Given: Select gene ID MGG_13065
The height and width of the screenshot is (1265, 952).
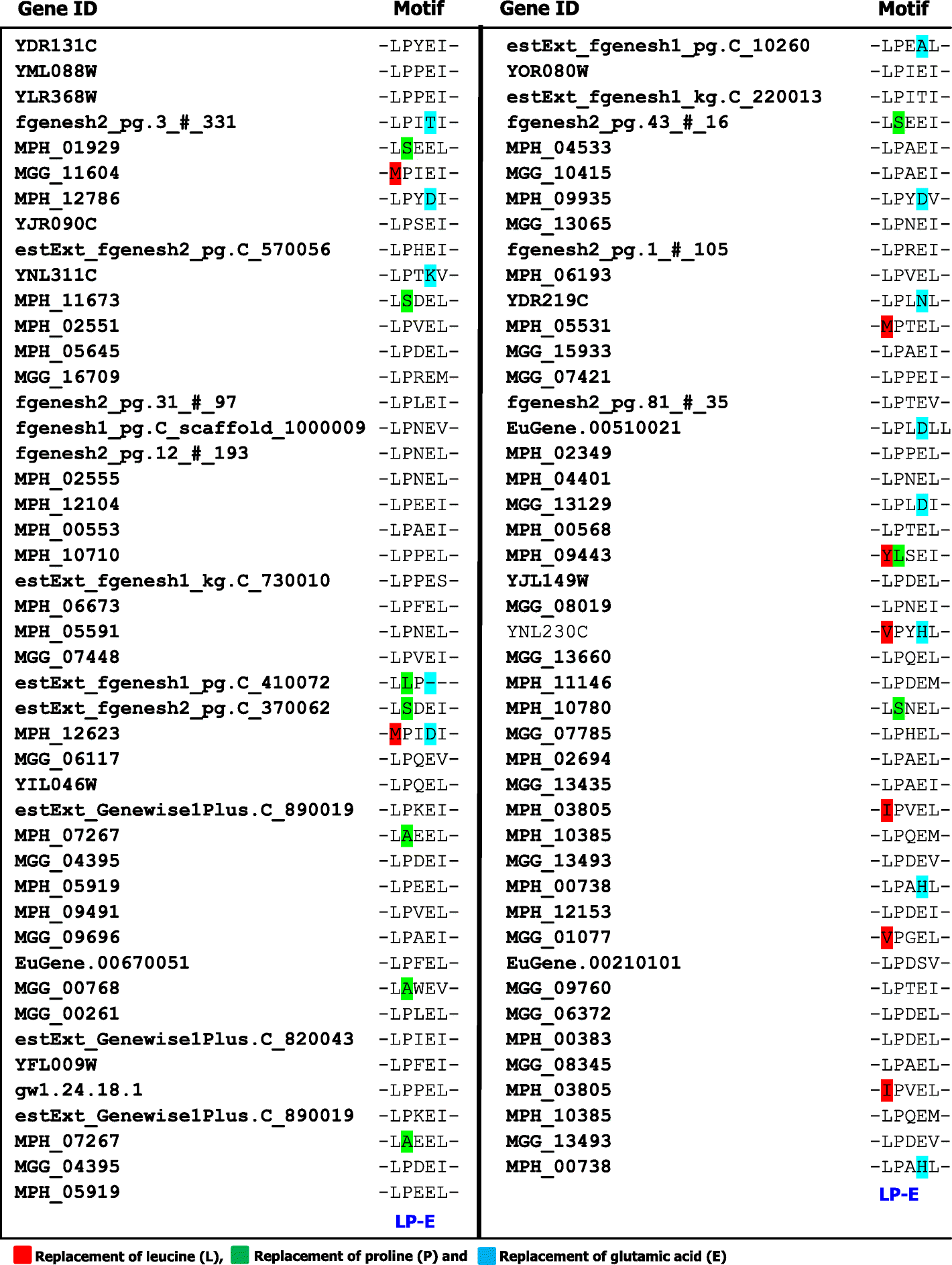Looking at the screenshot, I should 559,224.
